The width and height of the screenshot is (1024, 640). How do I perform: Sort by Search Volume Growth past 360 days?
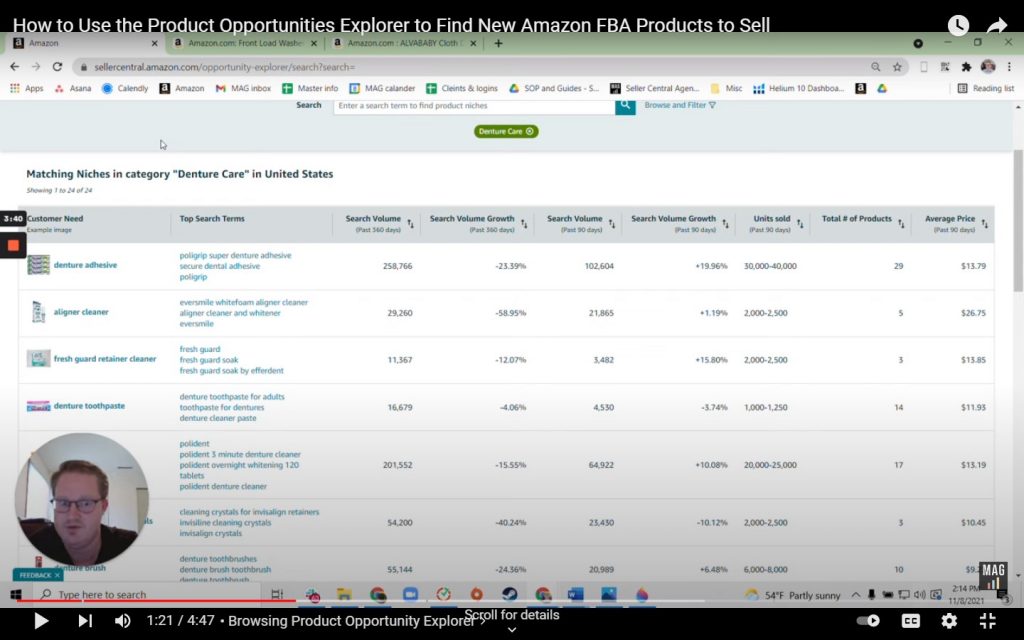coord(524,224)
